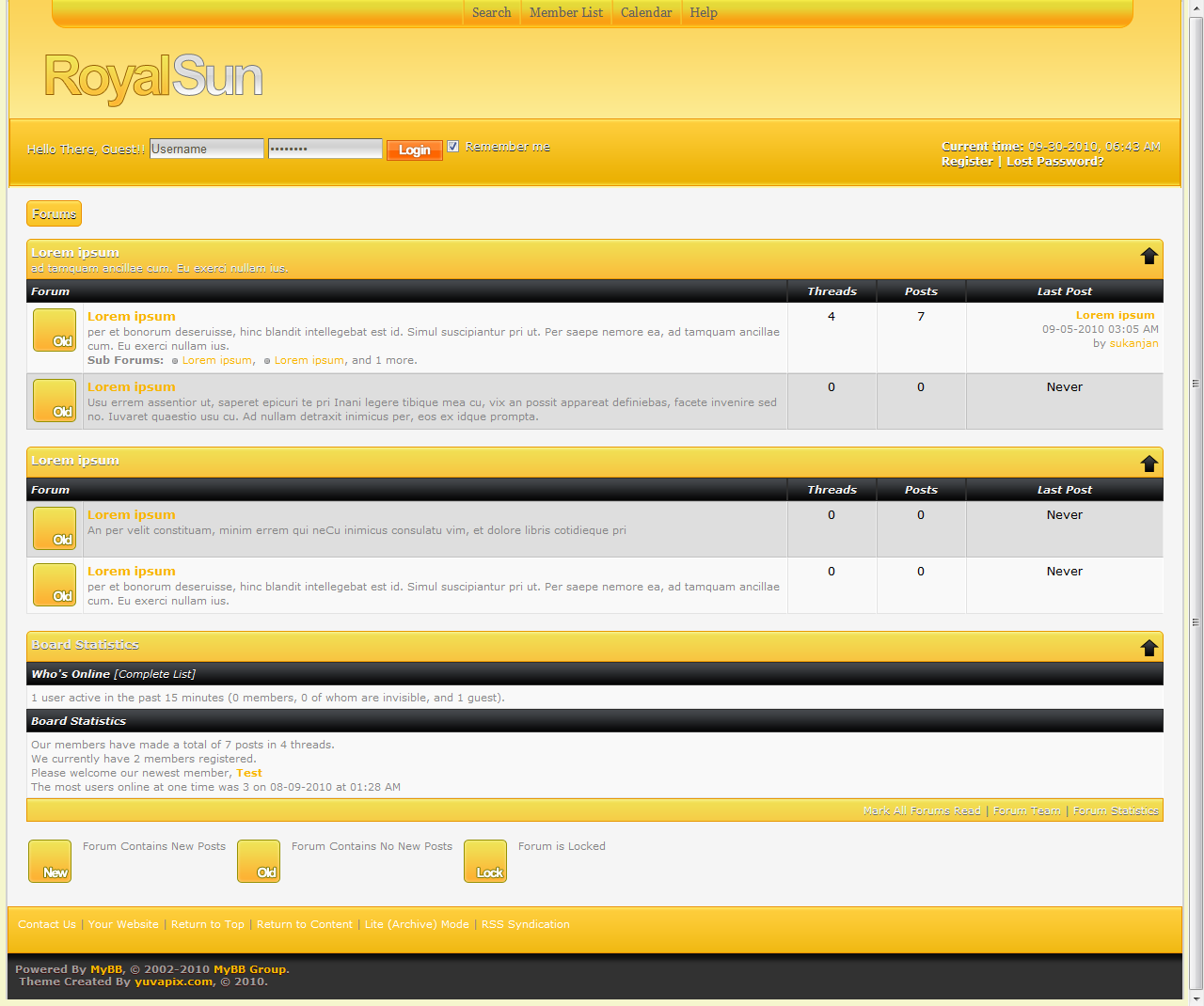Collapse the second Lorem ipsum category using its arrow

(1149, 464)
